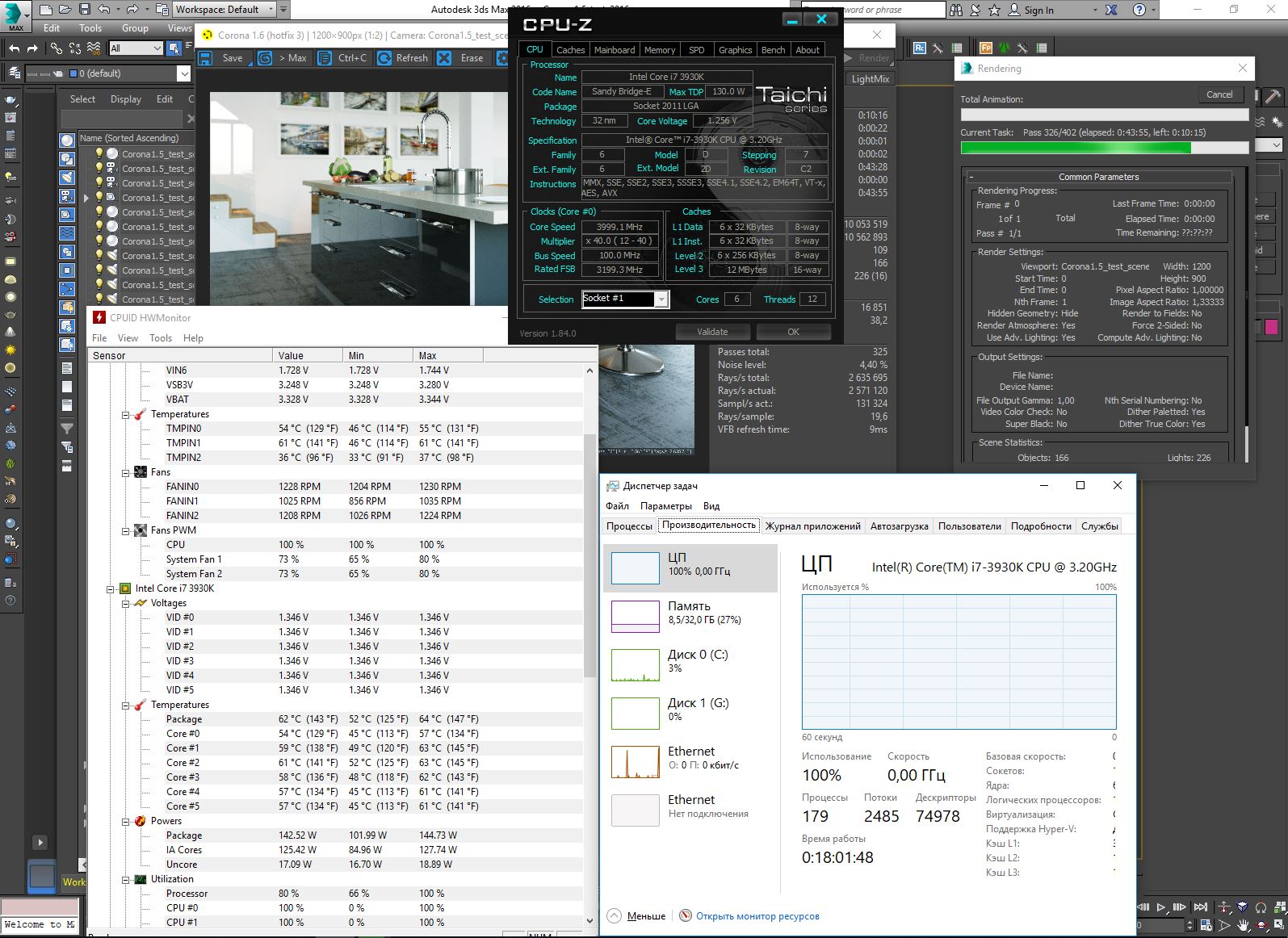Toggle Display Bone Objects filter in Scene Explorer
Image resolution: width=1288 pixels, height=938 pixels.
coord(67,288)
